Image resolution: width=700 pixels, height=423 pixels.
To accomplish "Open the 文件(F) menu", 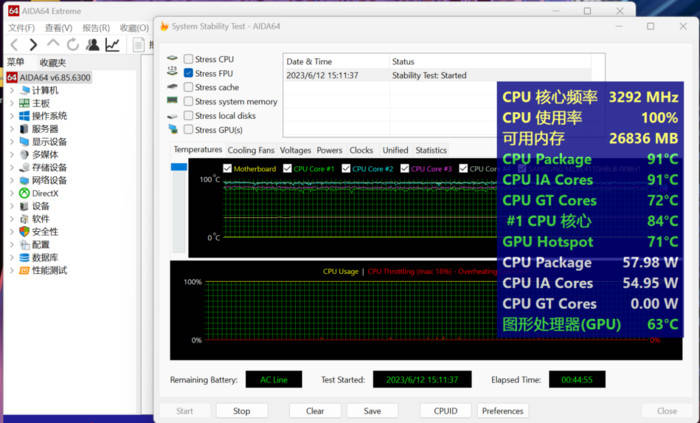I will point(21,28).
